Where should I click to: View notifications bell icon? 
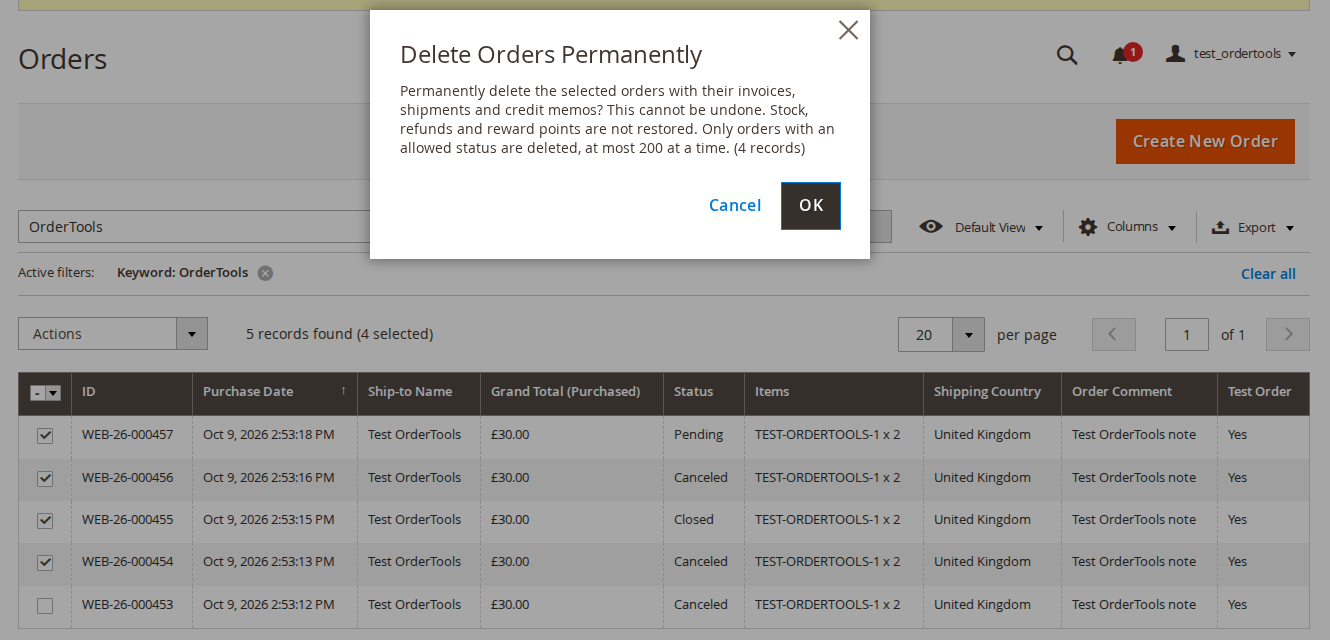click(1120, 55)
